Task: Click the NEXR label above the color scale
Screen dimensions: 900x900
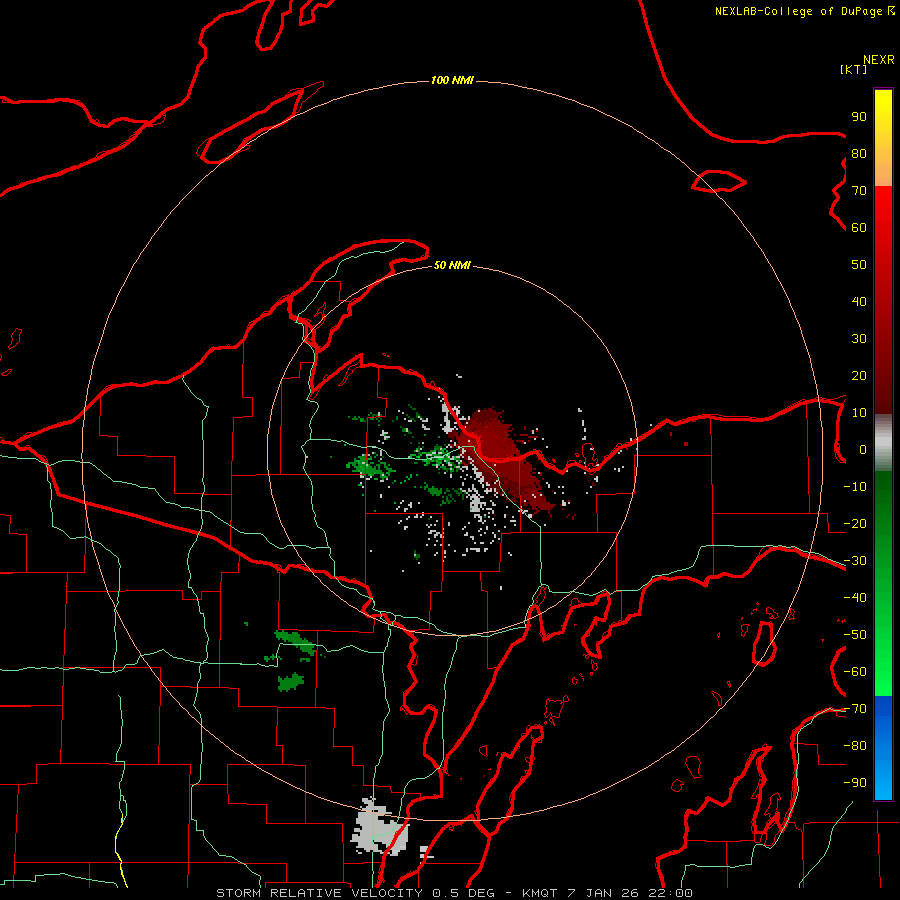Action: (878, 60)
